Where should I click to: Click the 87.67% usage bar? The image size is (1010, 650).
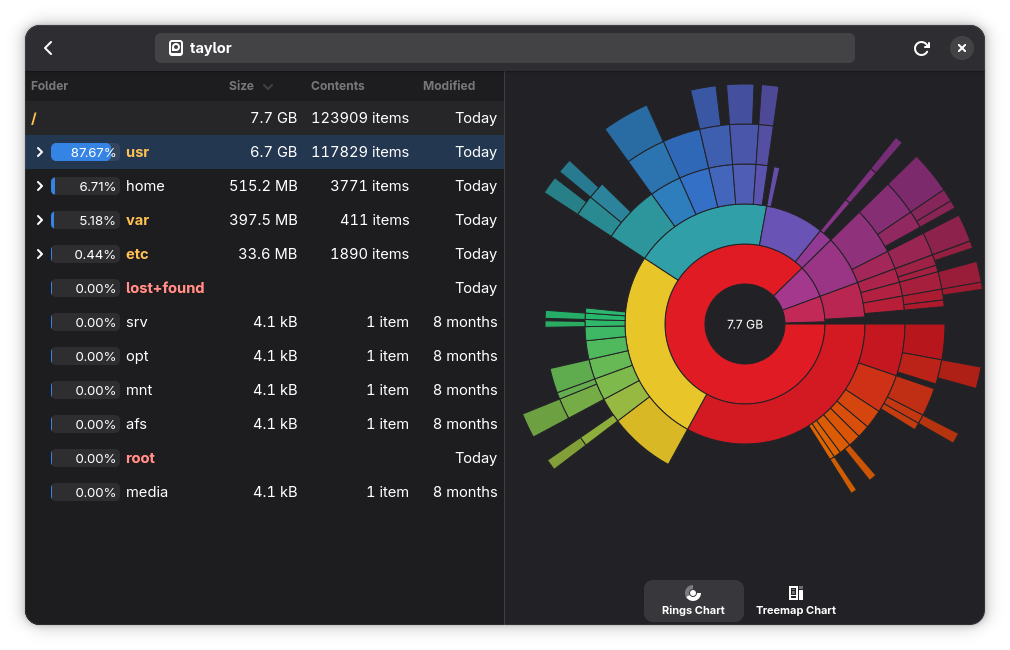[85, 152]
